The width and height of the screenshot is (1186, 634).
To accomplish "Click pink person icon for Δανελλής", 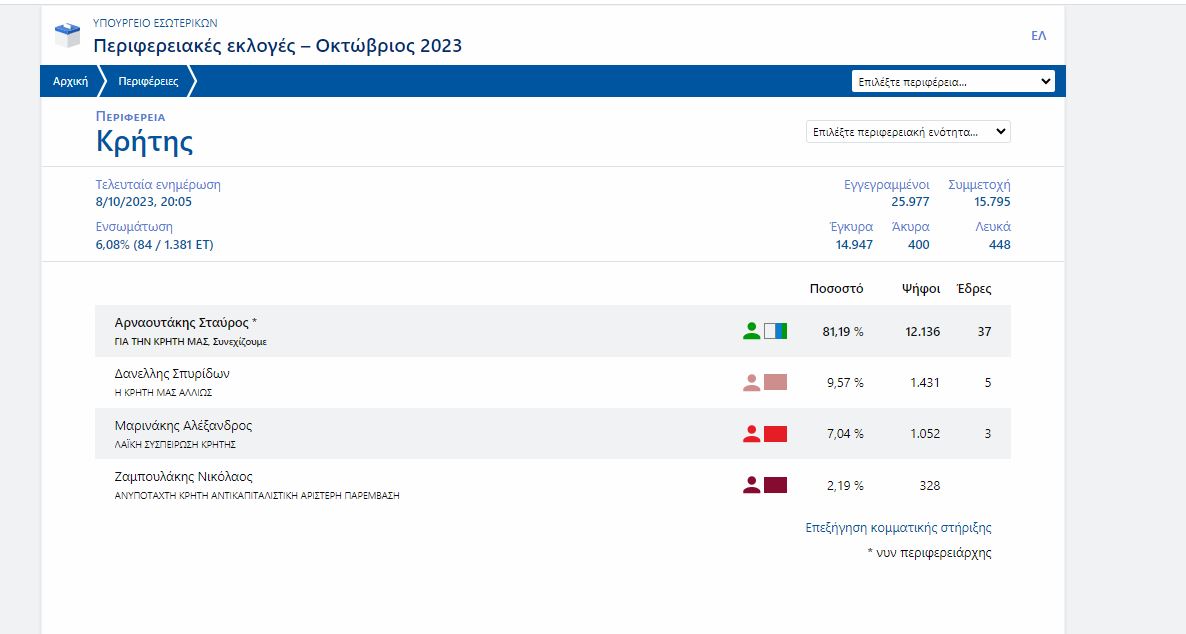I will pos(751,382).
